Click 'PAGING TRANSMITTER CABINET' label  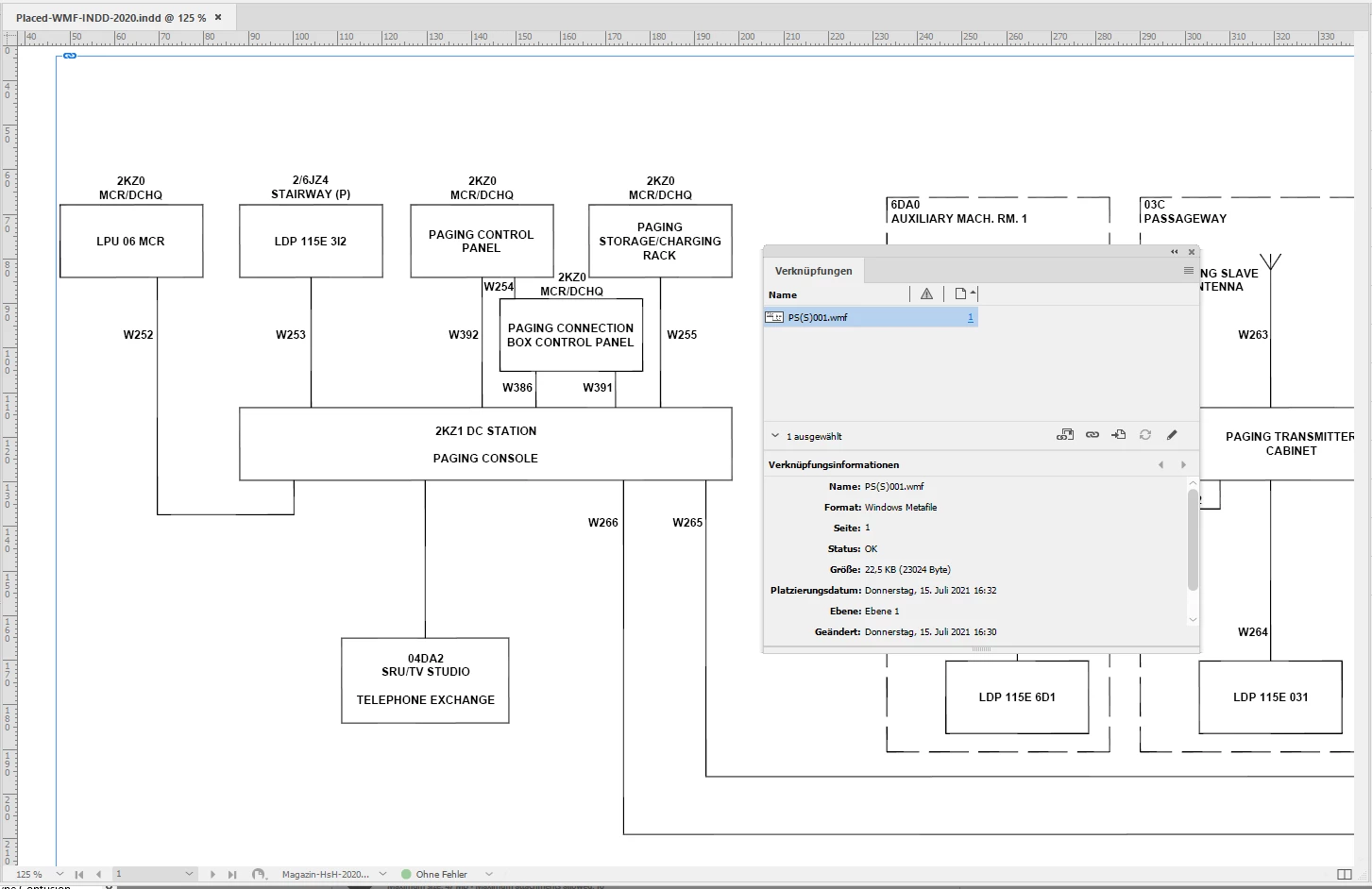1291,444
